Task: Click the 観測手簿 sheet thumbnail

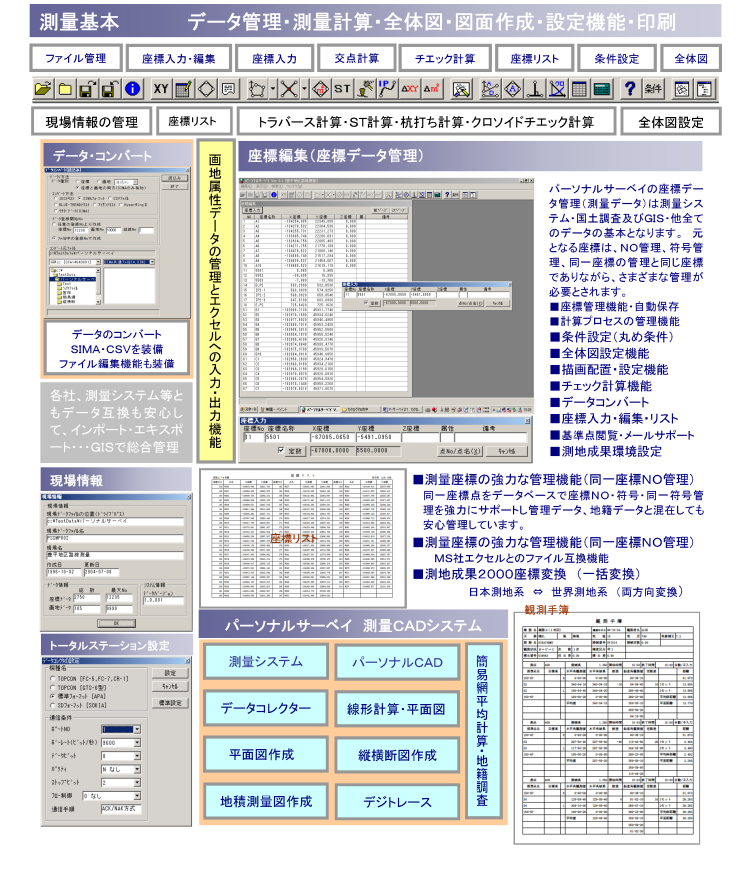Action: pyautogui.click(x=607, y=728)
